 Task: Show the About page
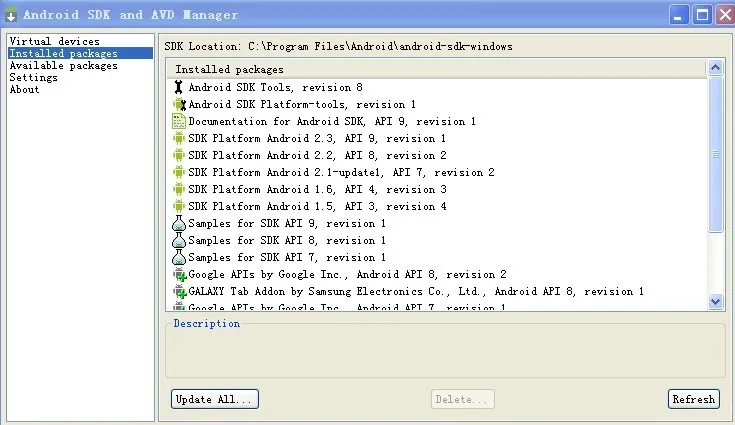pyautogui.click(x=24, y=89)
